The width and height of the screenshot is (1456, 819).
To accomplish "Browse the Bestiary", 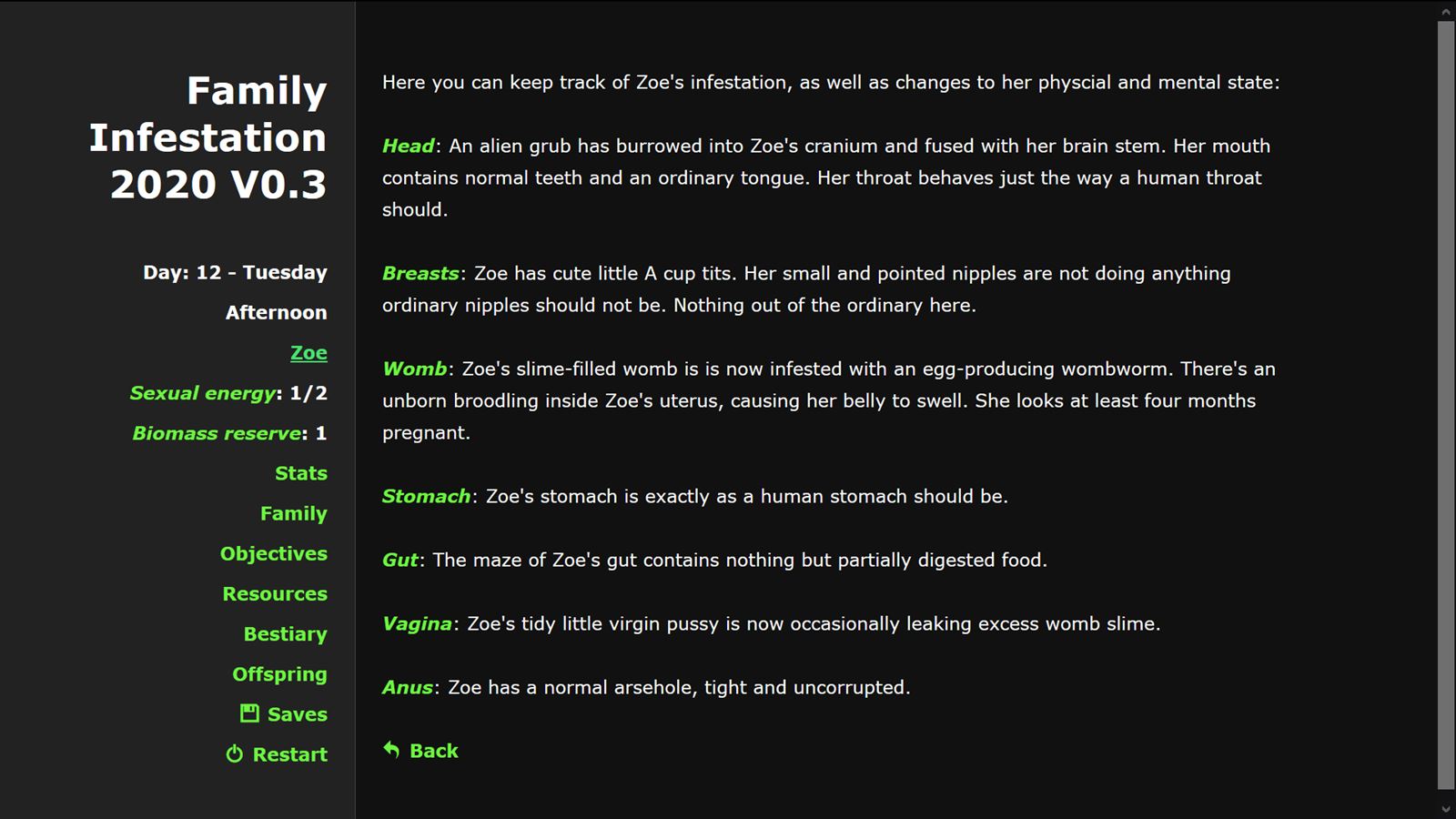I will 285,634.
